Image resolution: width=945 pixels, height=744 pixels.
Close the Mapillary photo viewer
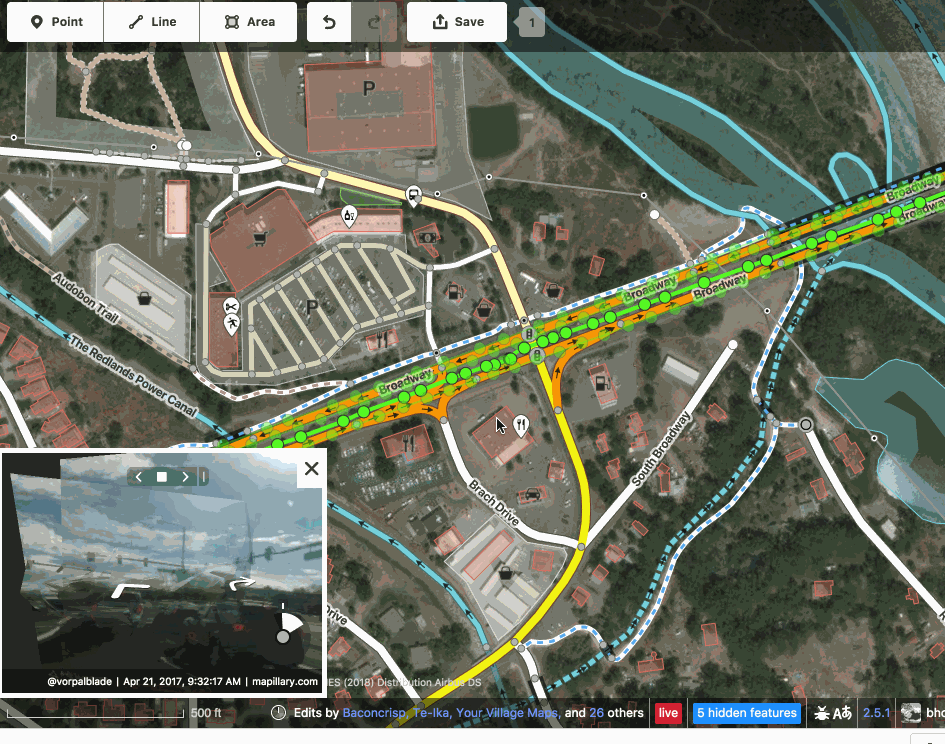click(312, 468)
